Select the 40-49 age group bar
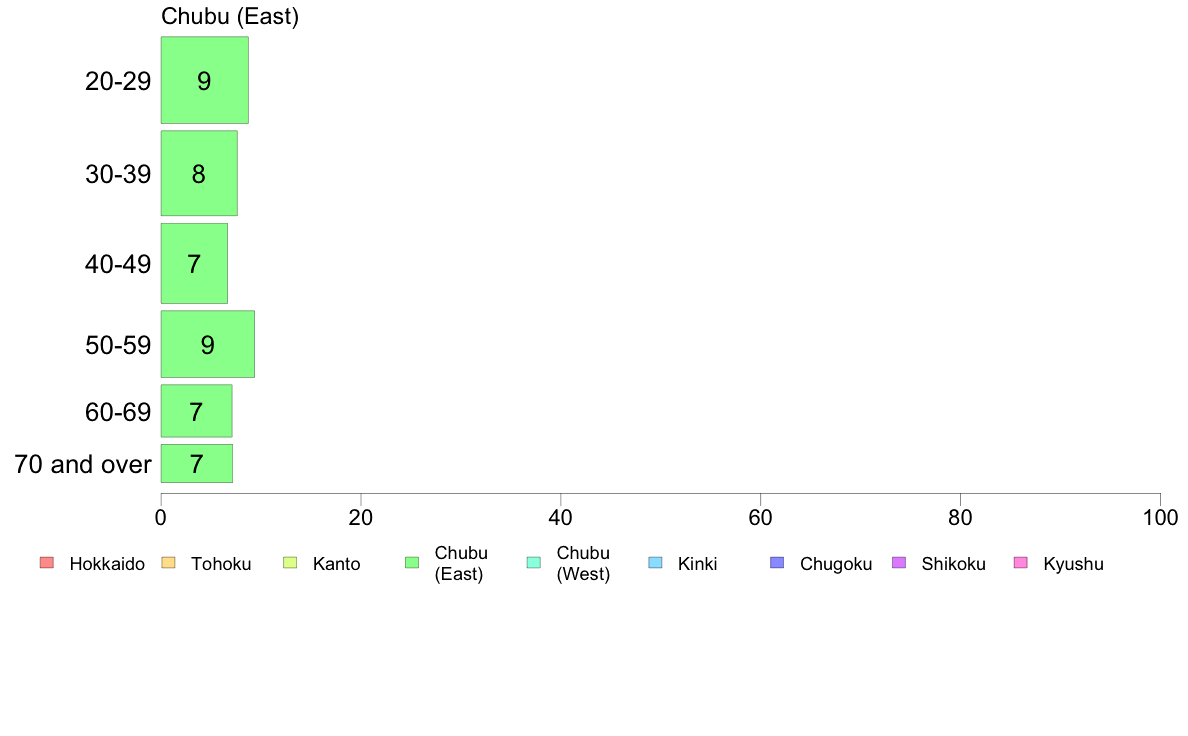 tap(194, 264)
